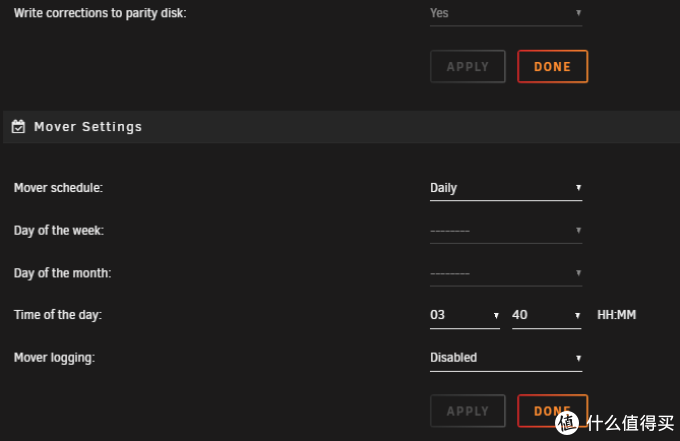Click the arrow on the Disabled dropdown
The width and height of the screenshot is (680, 441).
(578, 358)
